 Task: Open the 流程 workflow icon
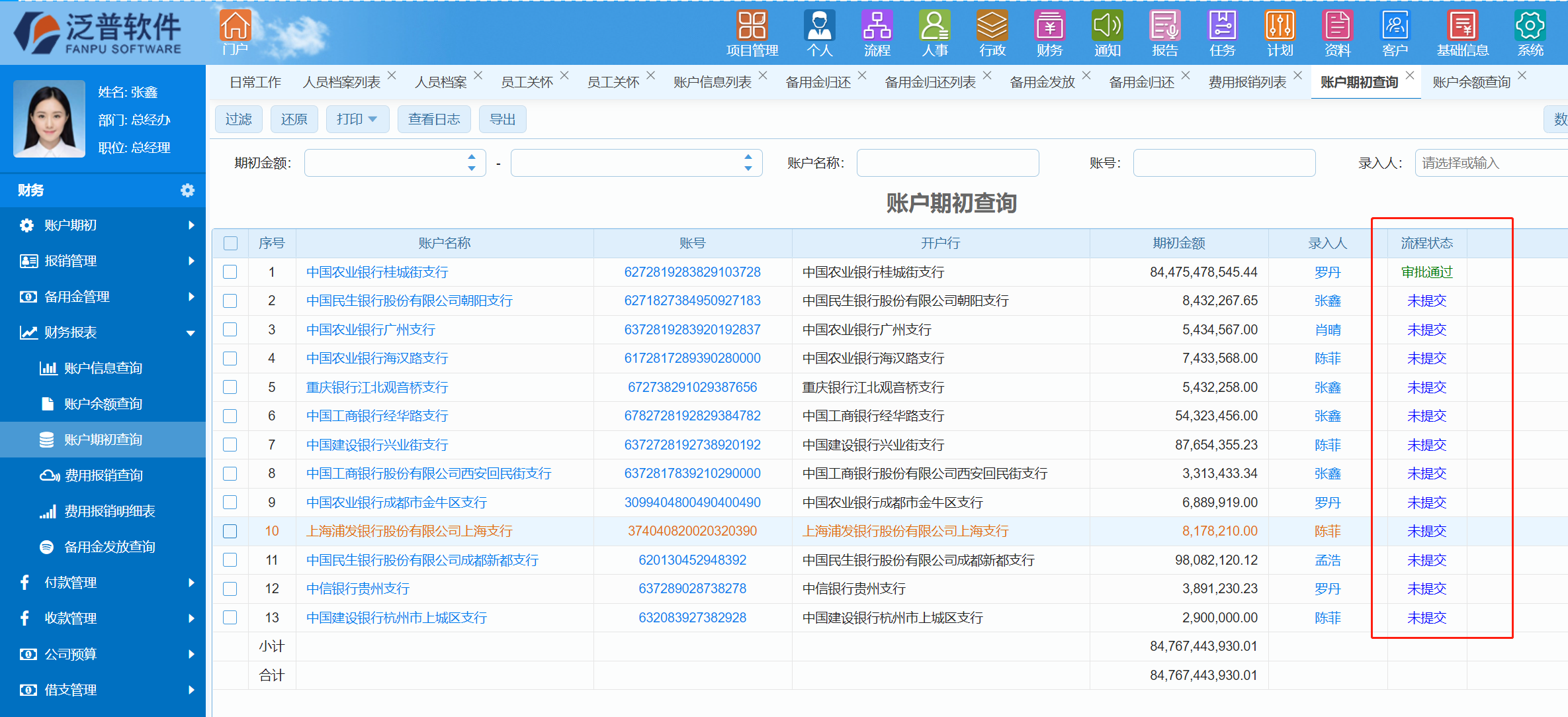coord(877,32)
